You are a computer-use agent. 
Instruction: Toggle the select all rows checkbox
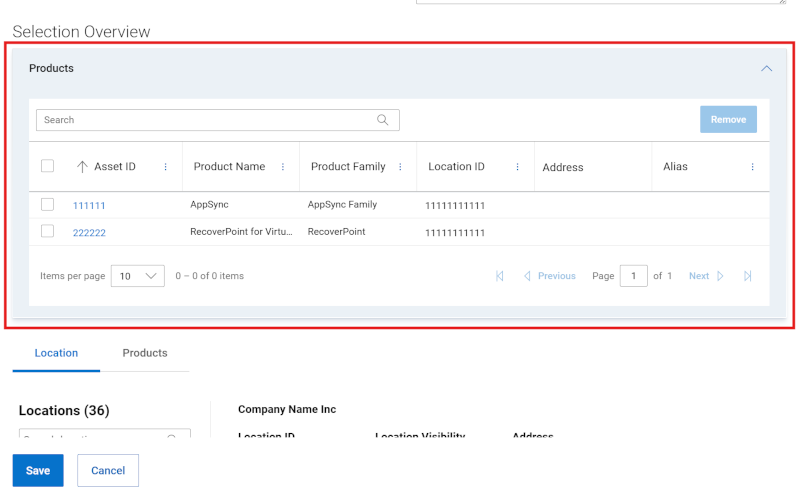point(48,166)
